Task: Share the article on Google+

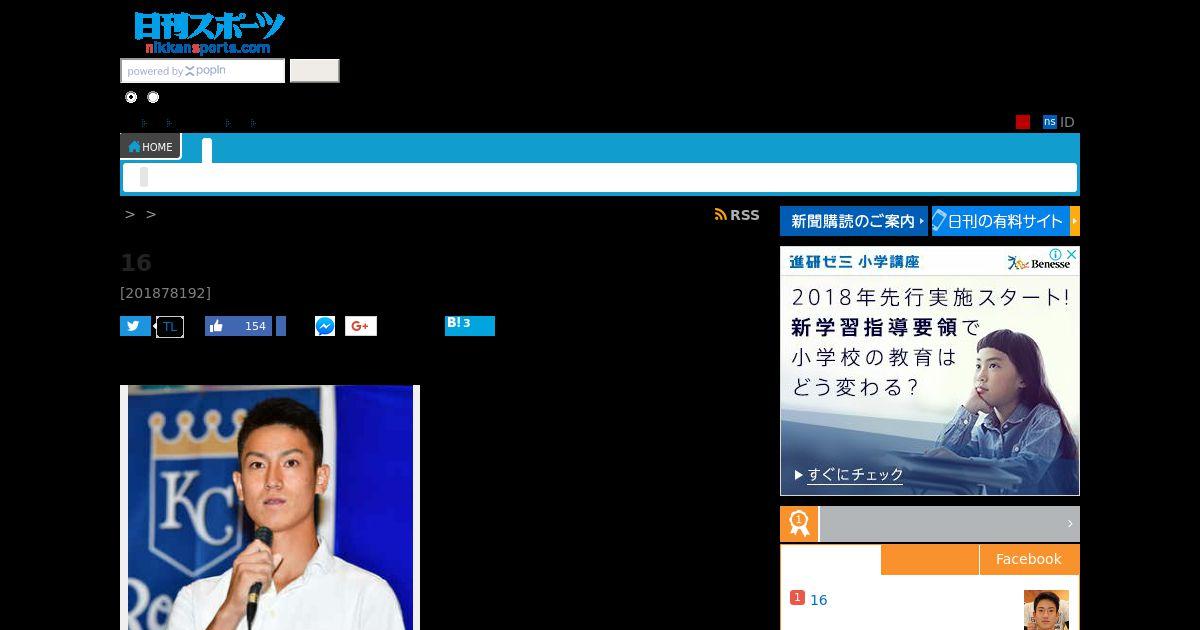Action: click(x=361, y=326)
